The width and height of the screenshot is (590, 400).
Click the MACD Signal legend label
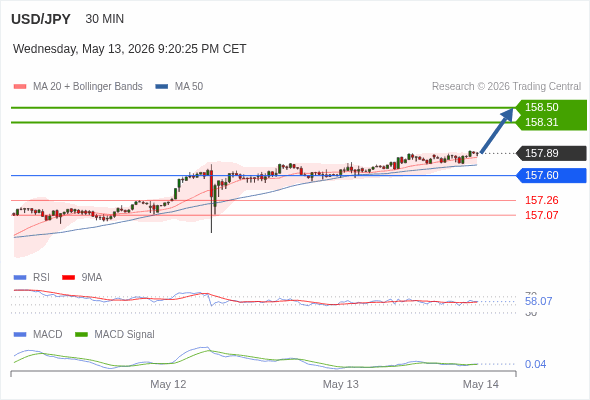(125, 335)
